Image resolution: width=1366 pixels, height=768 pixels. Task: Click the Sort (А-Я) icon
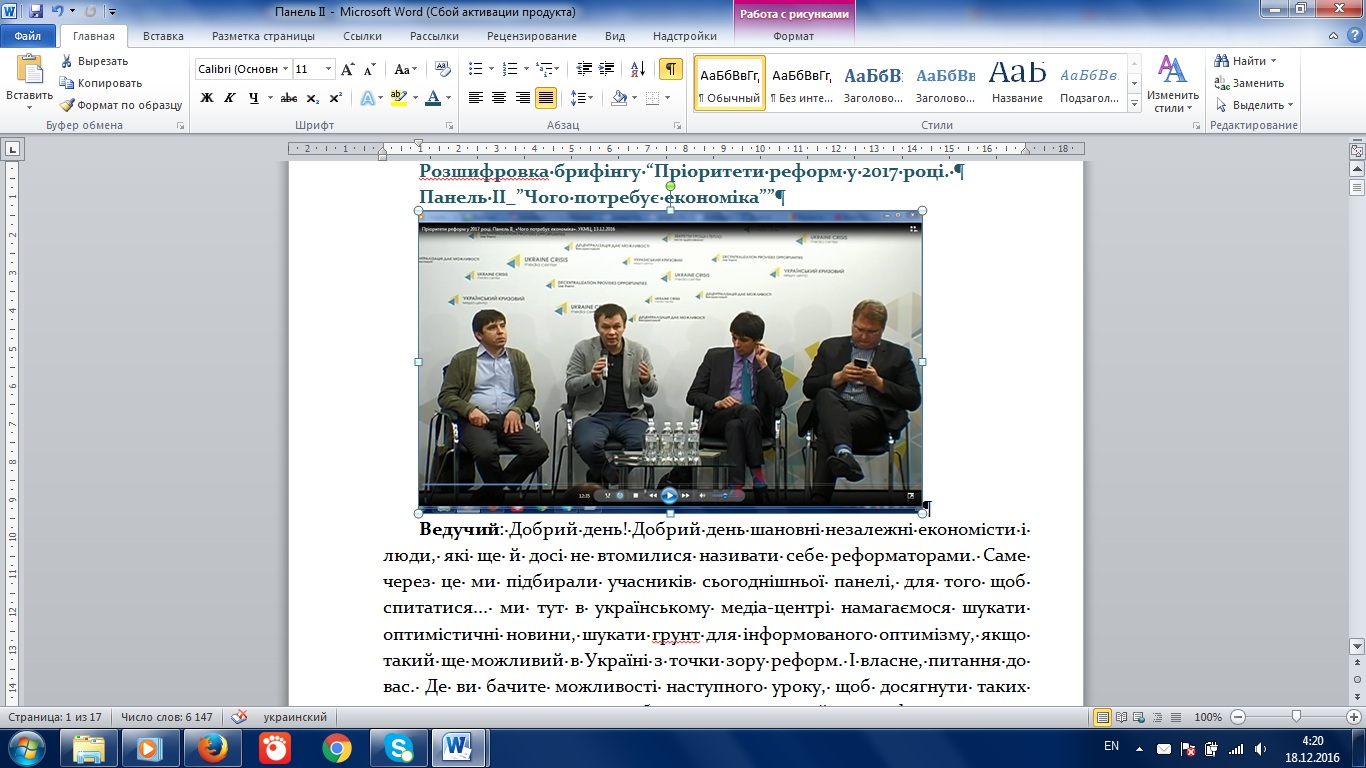[636, 69]
